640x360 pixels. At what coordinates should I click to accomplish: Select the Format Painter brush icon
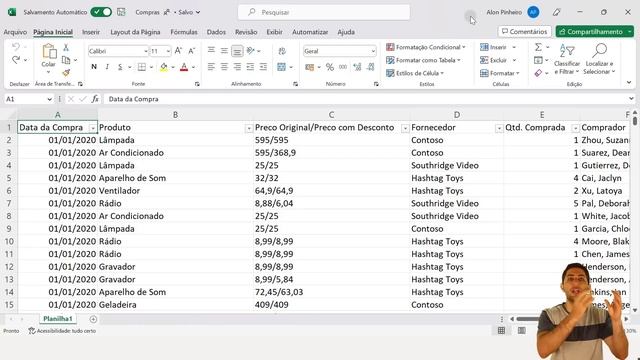[x=66, y=73]
